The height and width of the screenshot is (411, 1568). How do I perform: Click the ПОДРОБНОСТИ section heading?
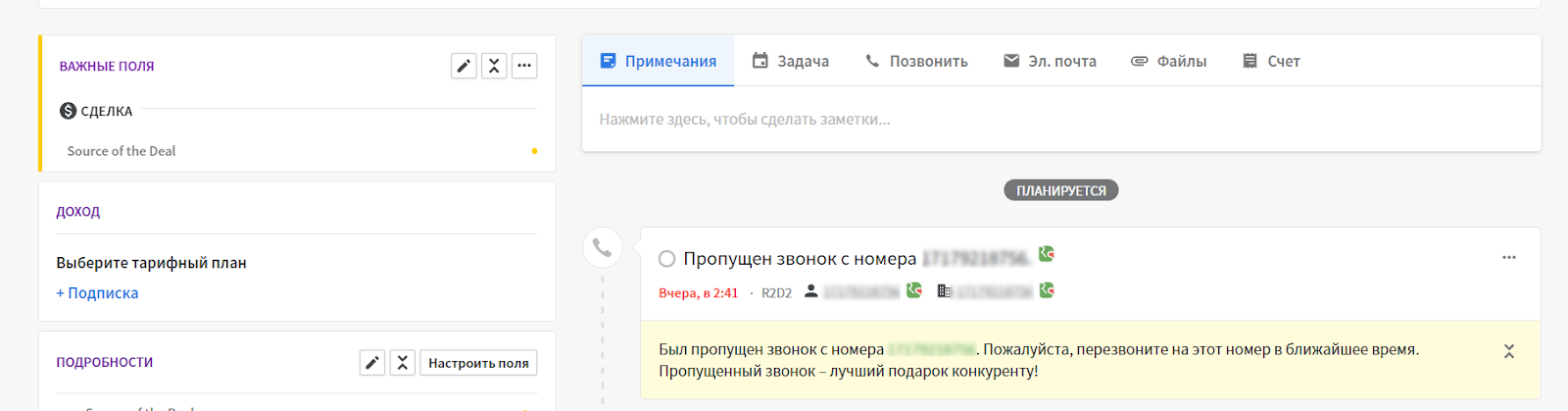click(105, 362)
